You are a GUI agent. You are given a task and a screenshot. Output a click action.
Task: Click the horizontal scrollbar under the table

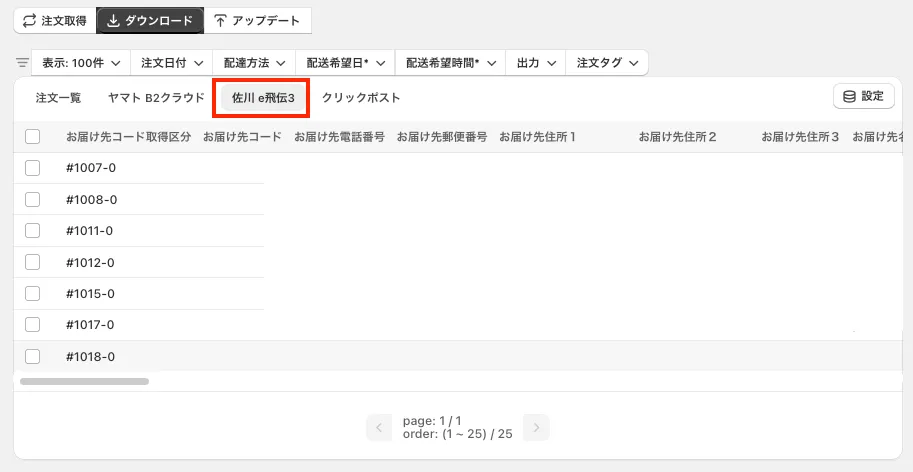click(84, 381)
